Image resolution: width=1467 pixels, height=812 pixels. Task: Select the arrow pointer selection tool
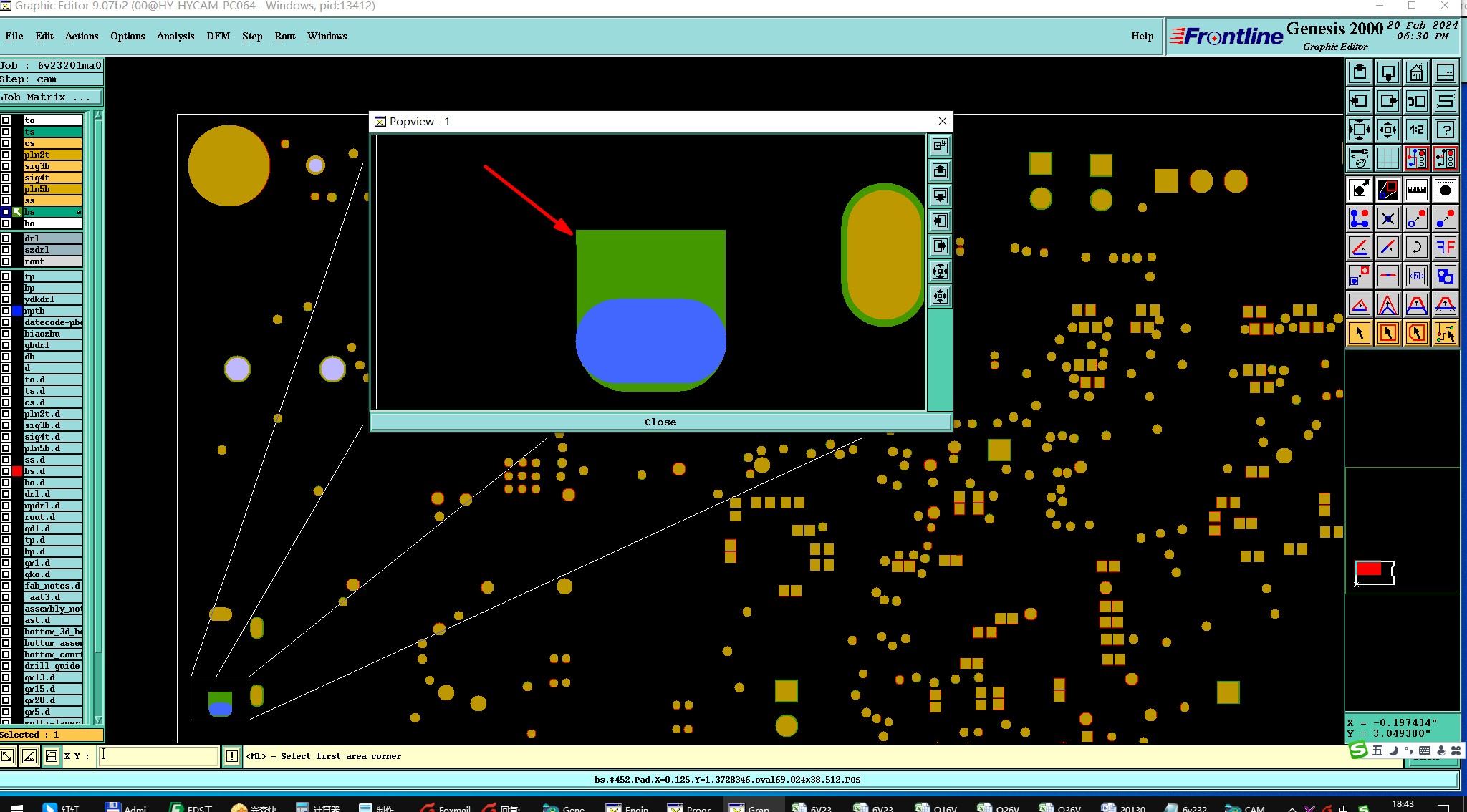[x=1359, y=333]
